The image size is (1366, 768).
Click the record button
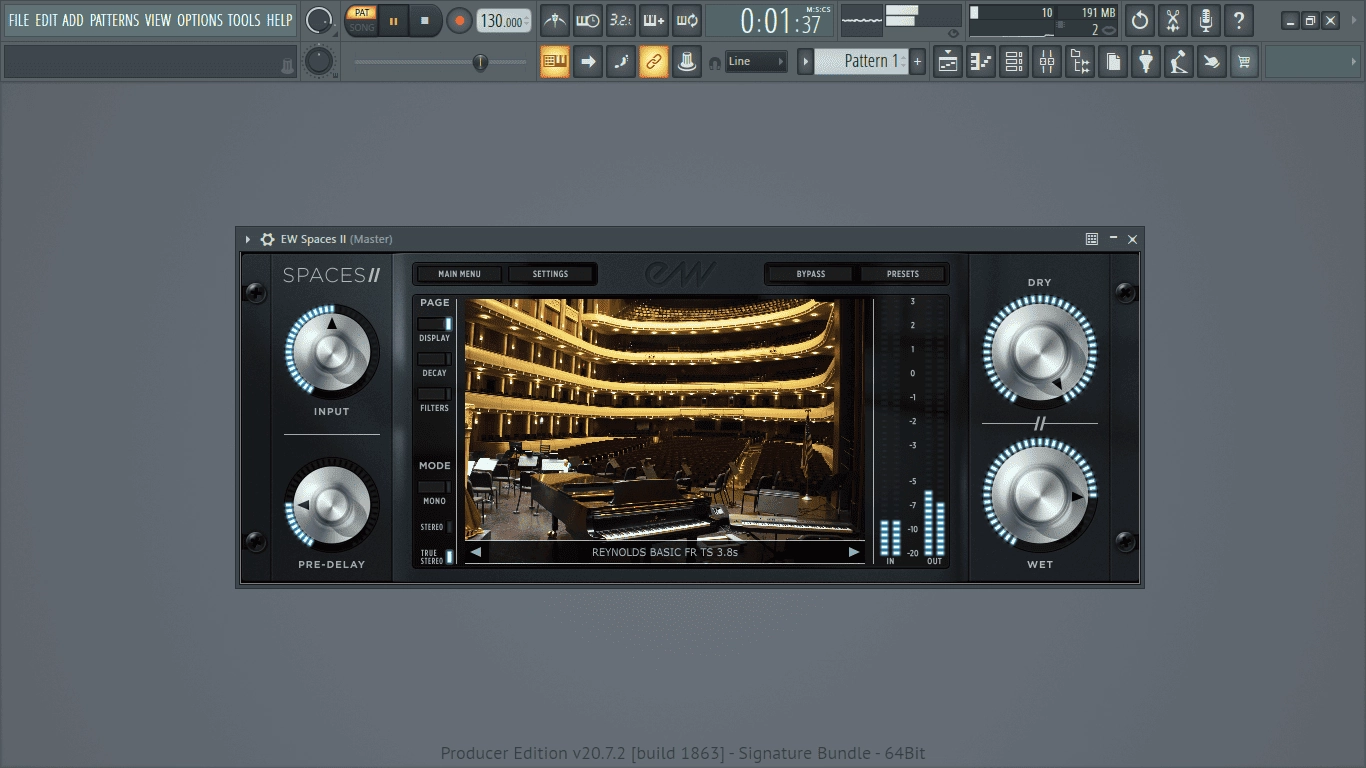click(x=459, y=20)
